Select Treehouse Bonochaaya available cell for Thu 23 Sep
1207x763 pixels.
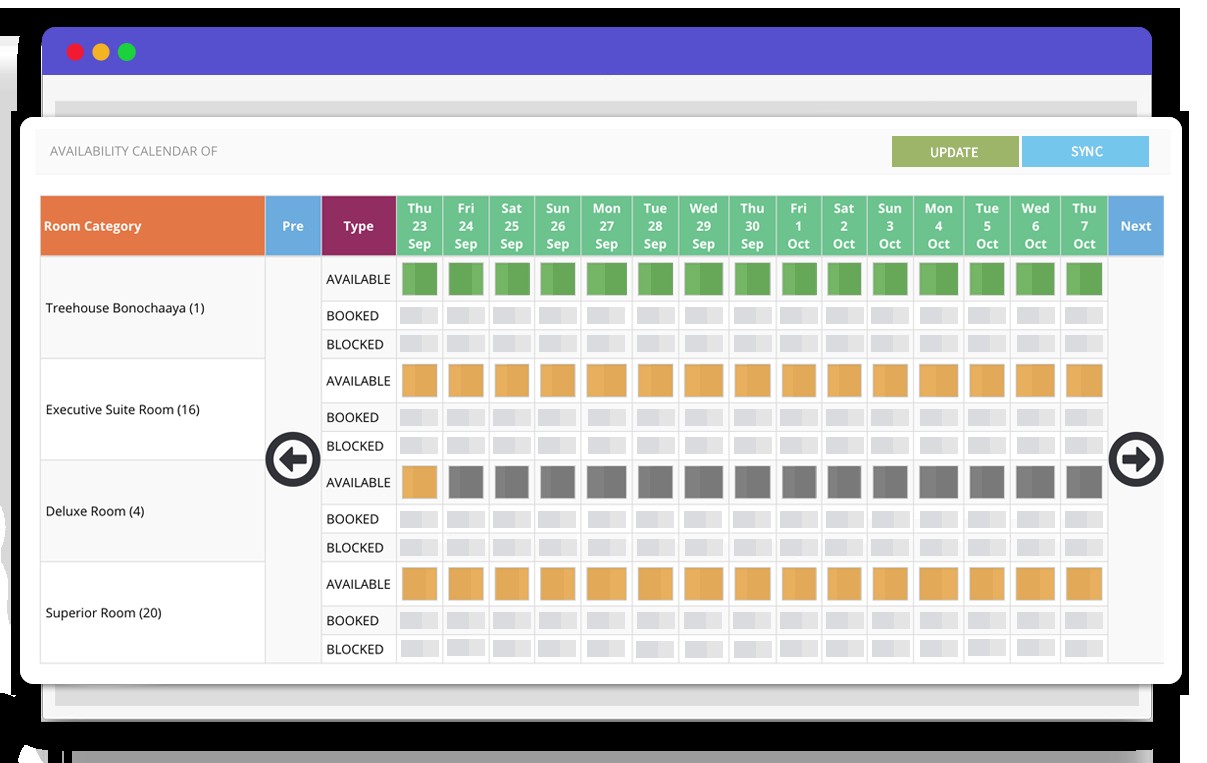(x=419, y=279)
